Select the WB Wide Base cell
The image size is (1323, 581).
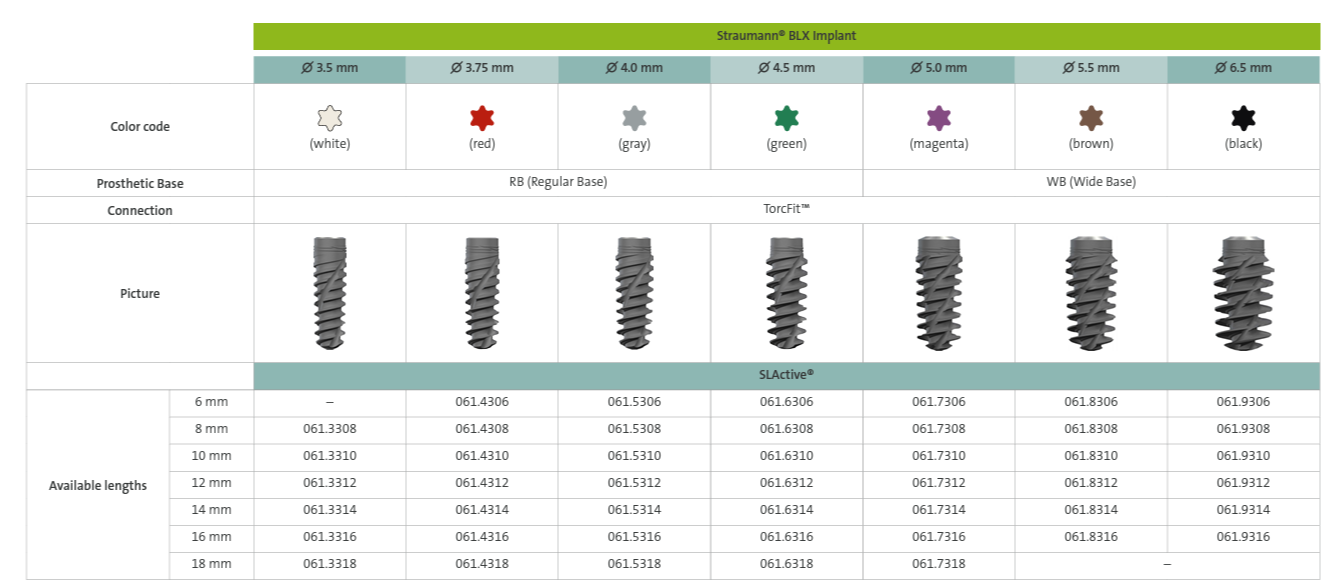click(1092, 183)
